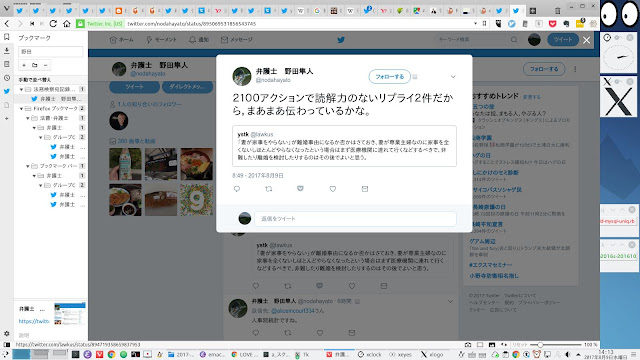
Task: Collapse the ブックマークバー folder
Action: point(28,166)
